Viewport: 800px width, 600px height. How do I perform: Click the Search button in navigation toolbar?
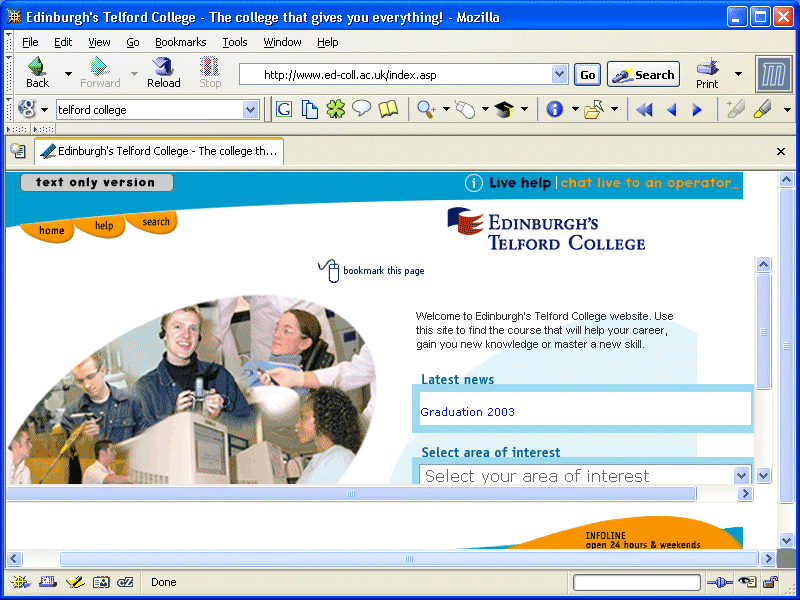(643, 75)
